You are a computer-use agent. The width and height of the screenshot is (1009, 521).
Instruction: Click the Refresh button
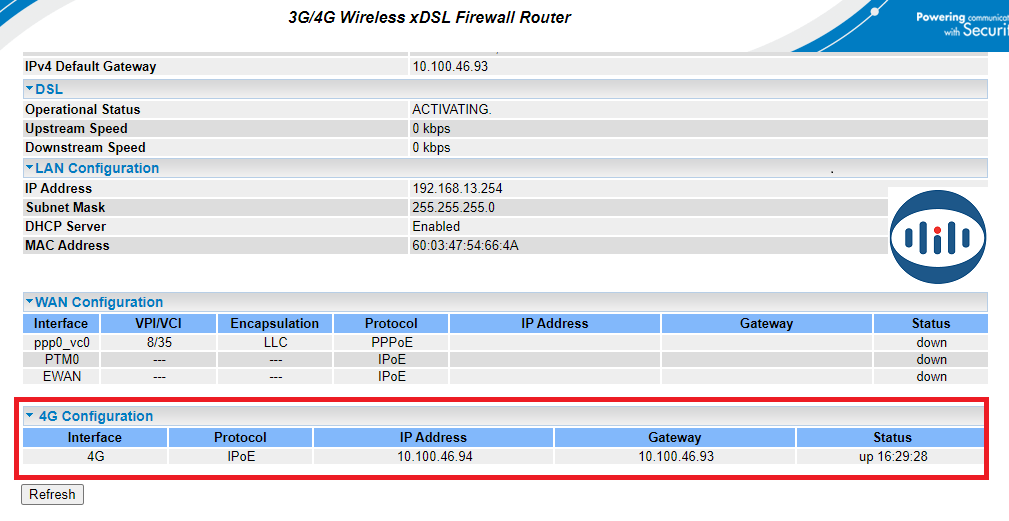coord(52,494)
